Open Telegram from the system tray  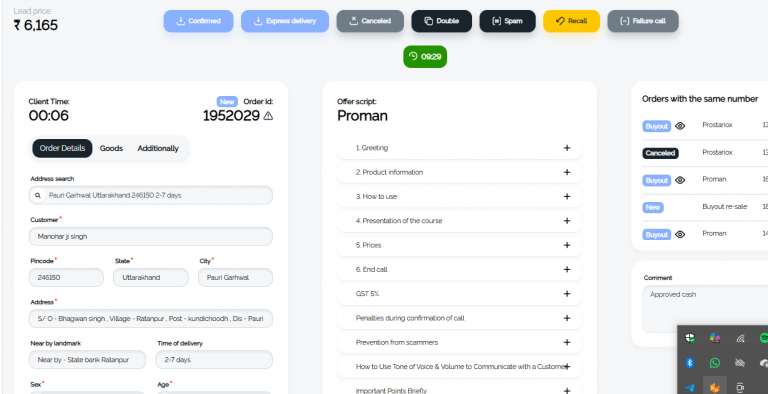[690, 388]
